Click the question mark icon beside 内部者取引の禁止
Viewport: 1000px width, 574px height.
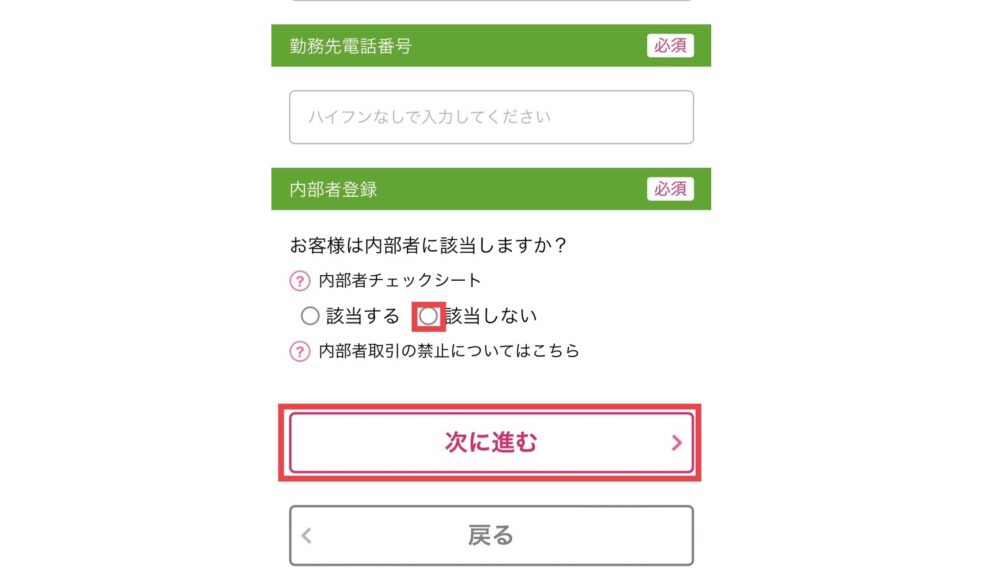tap(300, 351)
